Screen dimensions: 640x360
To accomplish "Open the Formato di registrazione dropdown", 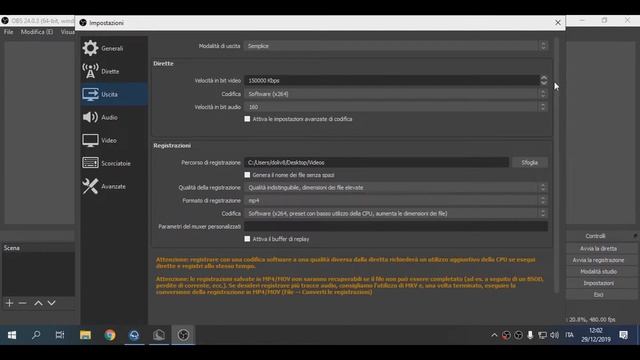I will [x=396, y=200].
